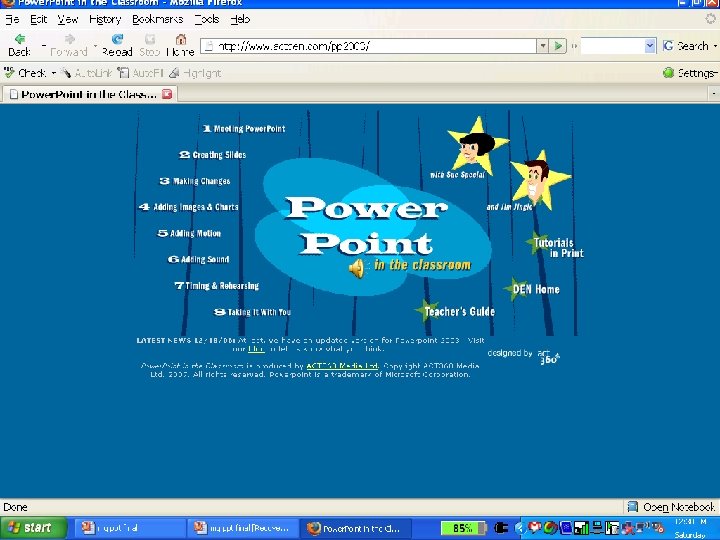Click the green signal bars tray icon
The height and width of the screenshot is (540, 720).
coord(581,528)
